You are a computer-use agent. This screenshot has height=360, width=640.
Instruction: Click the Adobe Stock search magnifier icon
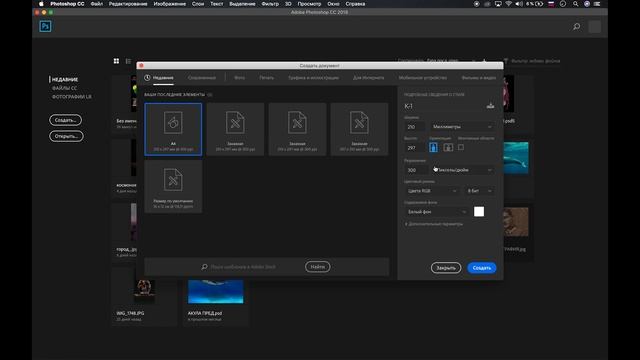(x=204, y=267)
